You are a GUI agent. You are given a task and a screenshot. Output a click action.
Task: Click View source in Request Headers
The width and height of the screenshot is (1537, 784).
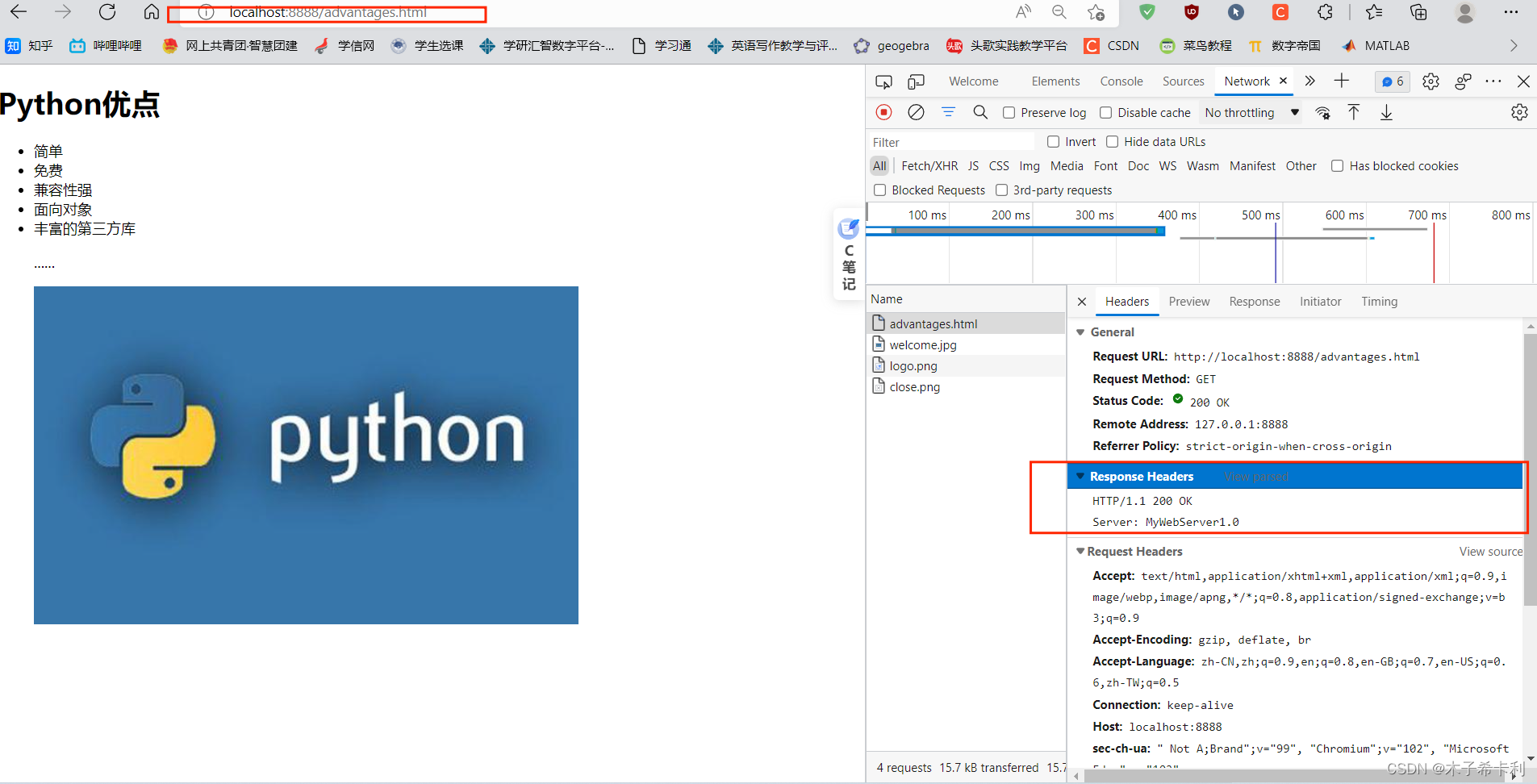coord(1491,552)
